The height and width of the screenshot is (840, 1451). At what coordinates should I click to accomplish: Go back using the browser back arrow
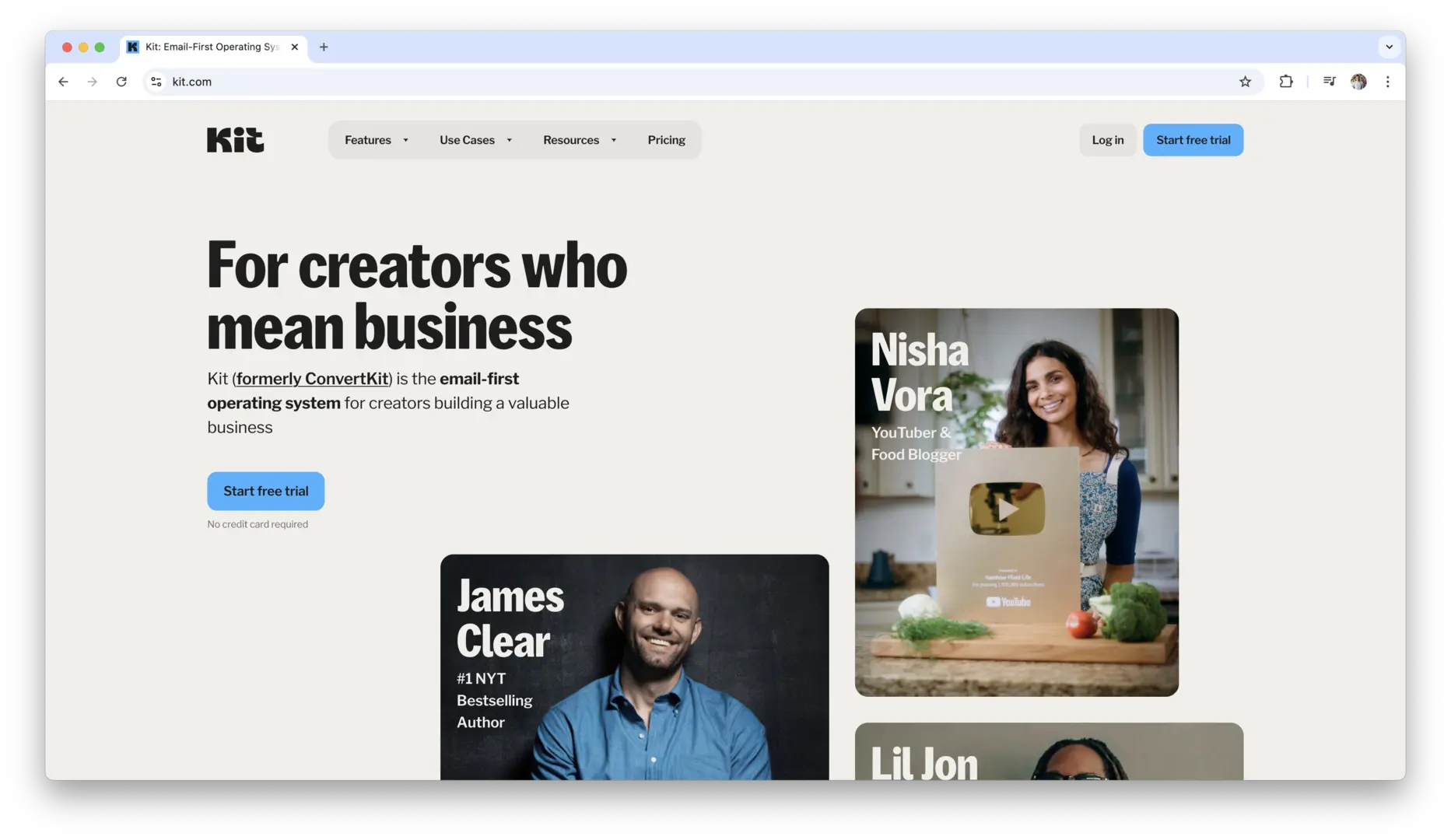click(x=63, y=82)
